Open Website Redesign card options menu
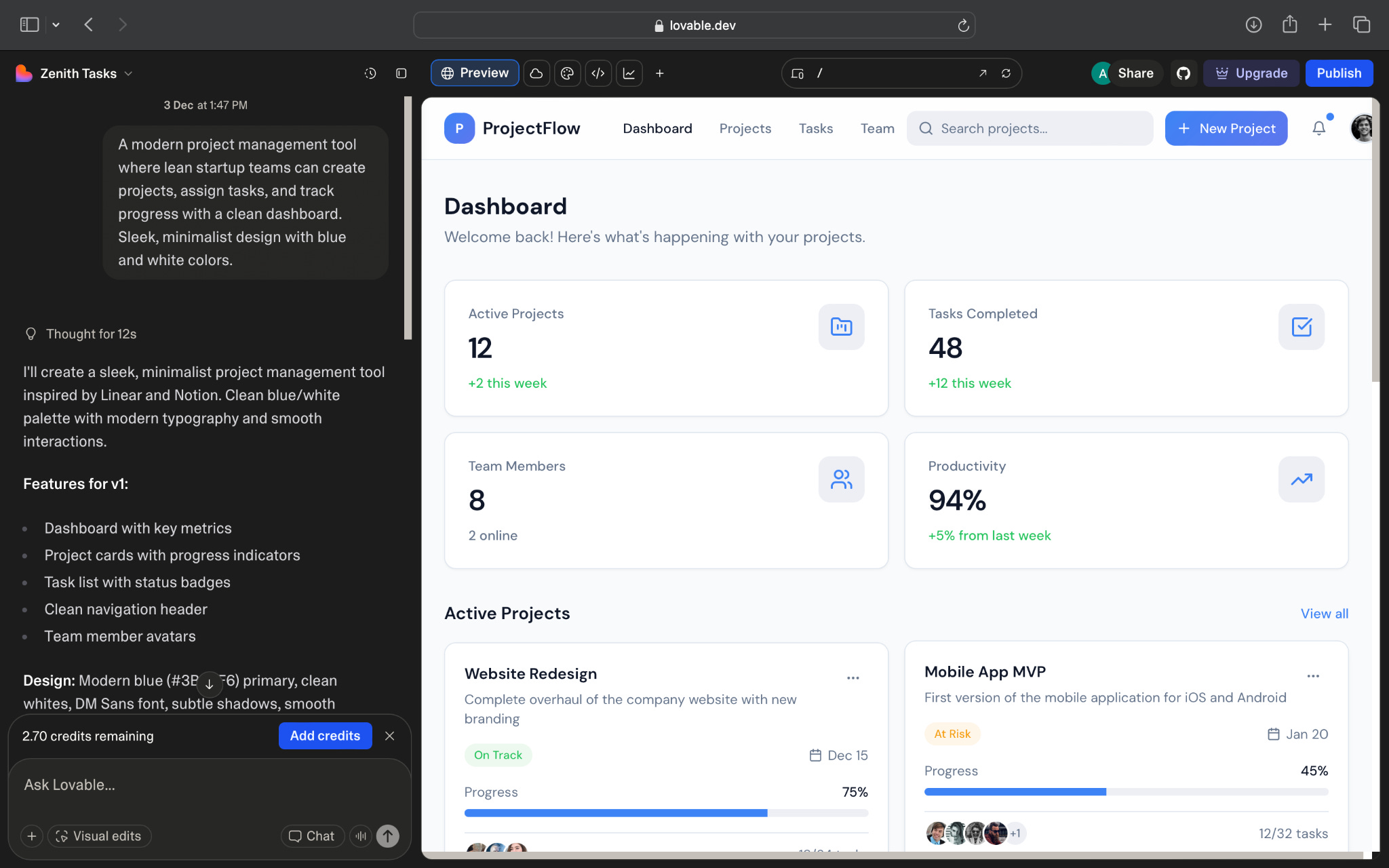This screenshot has height=868, width=1389. coord(853,677)
